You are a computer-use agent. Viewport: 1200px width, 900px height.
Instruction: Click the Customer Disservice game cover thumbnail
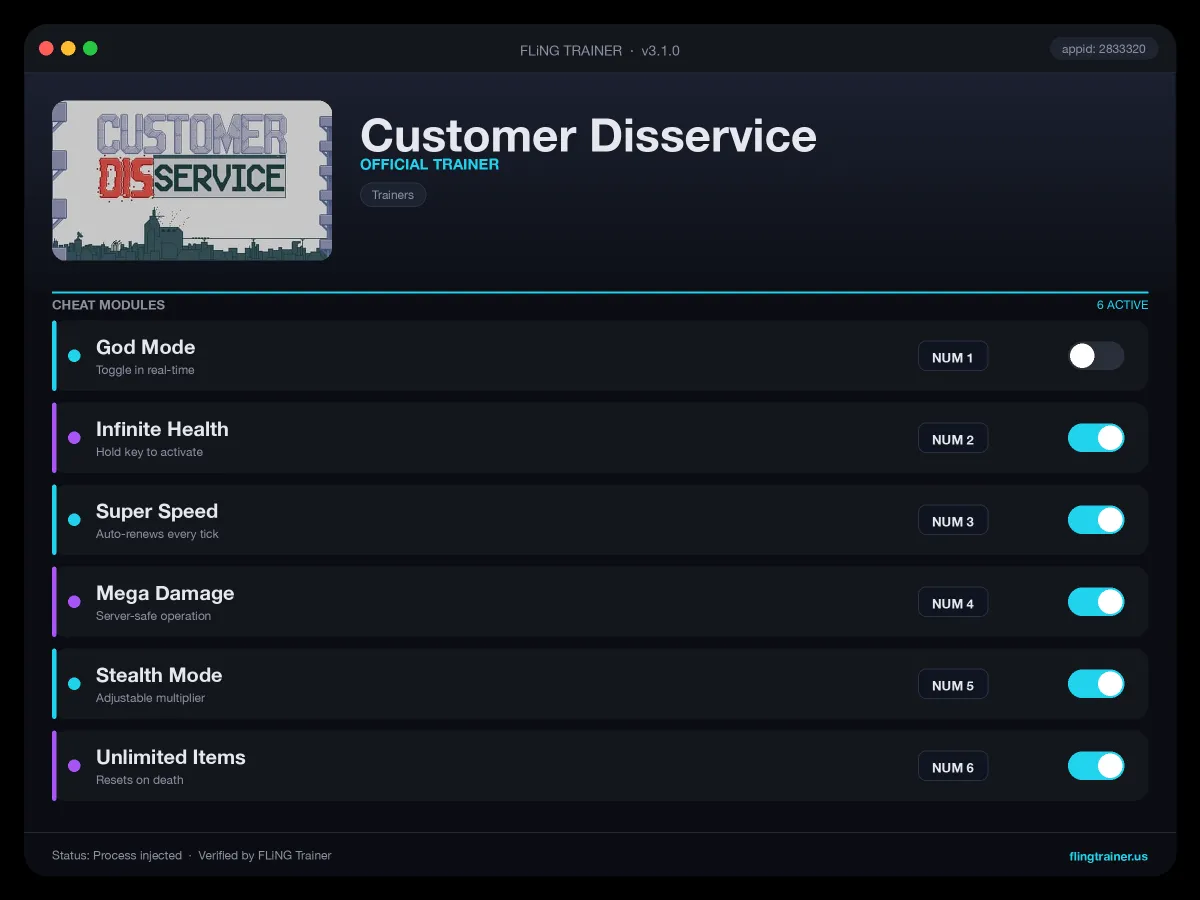pos(192,180)
